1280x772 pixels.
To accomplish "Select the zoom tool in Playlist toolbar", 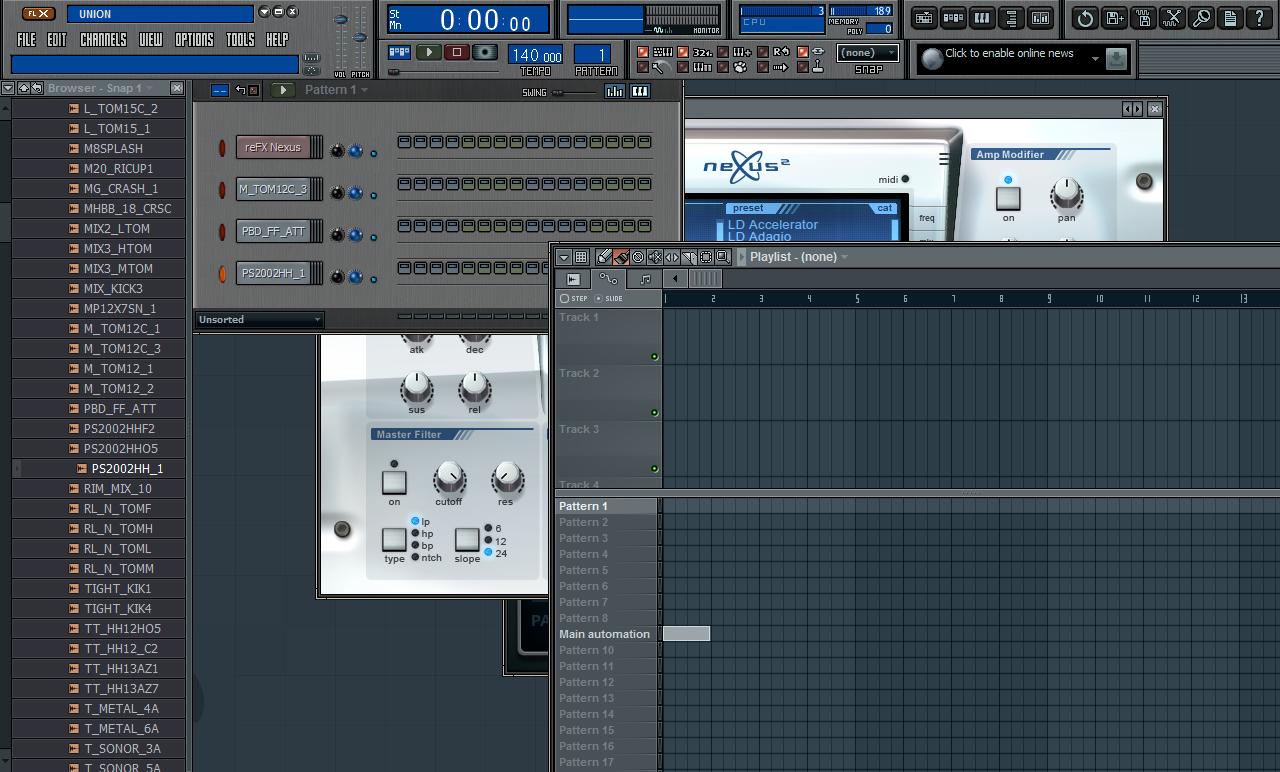I will click(723, 257).
